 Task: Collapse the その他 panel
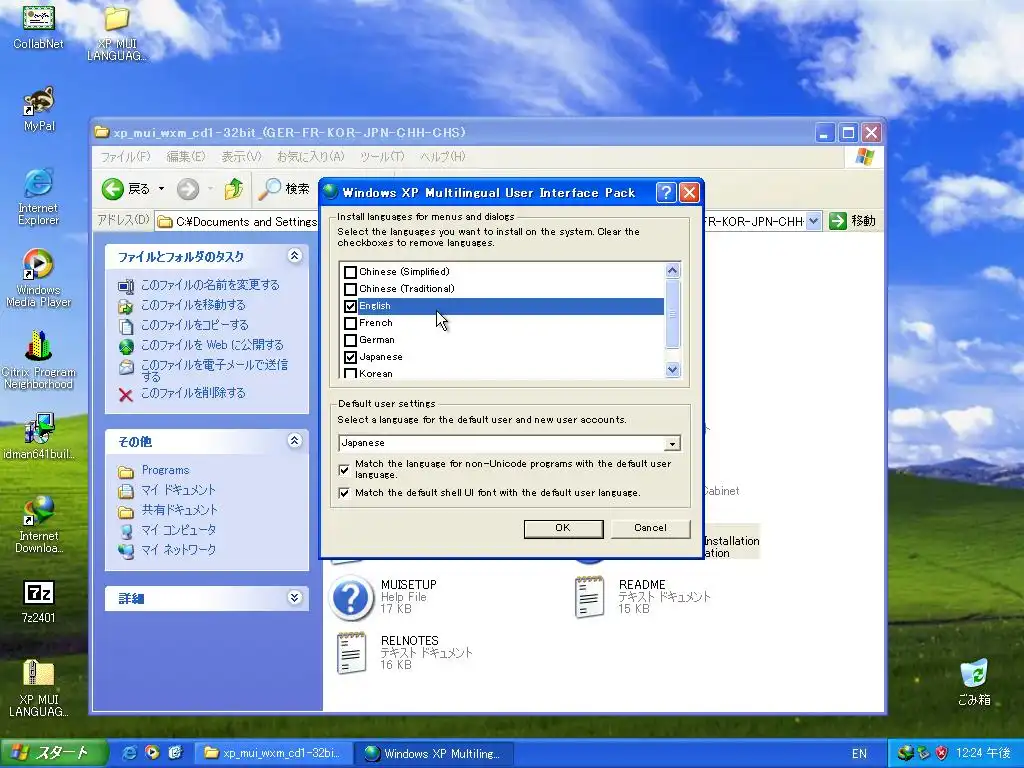295,440
